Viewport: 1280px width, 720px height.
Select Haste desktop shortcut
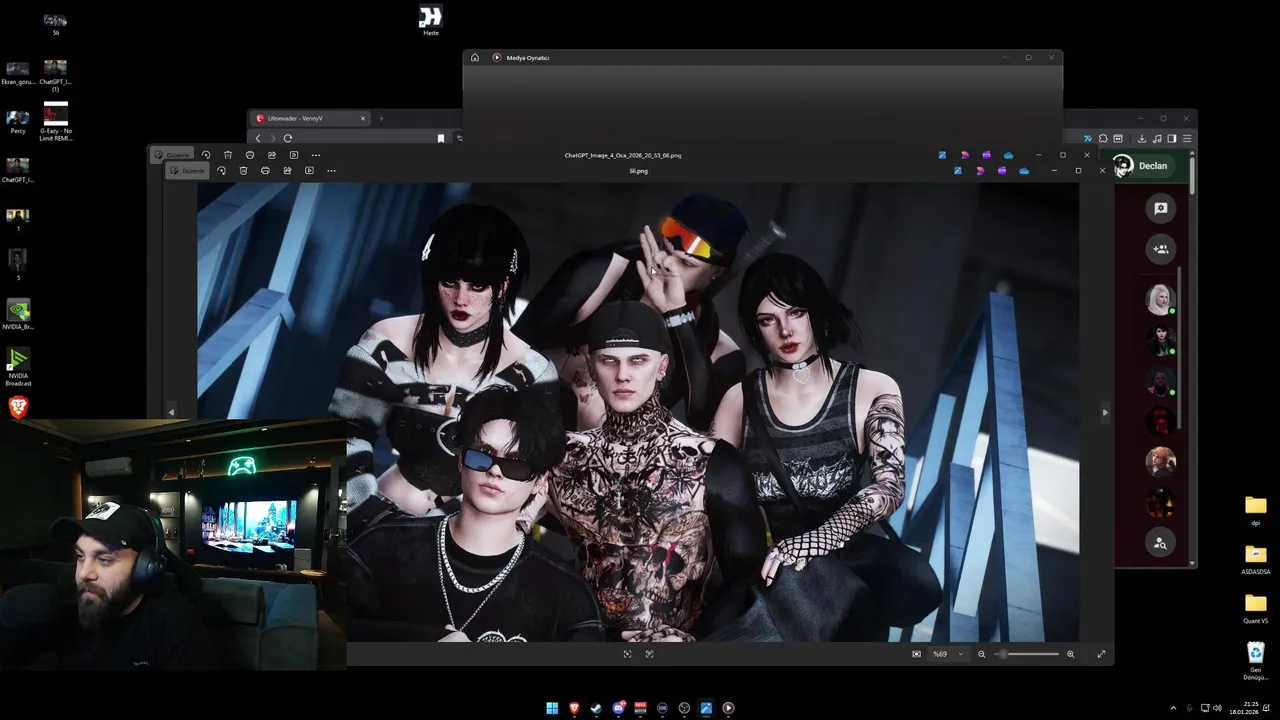(430, 20)
